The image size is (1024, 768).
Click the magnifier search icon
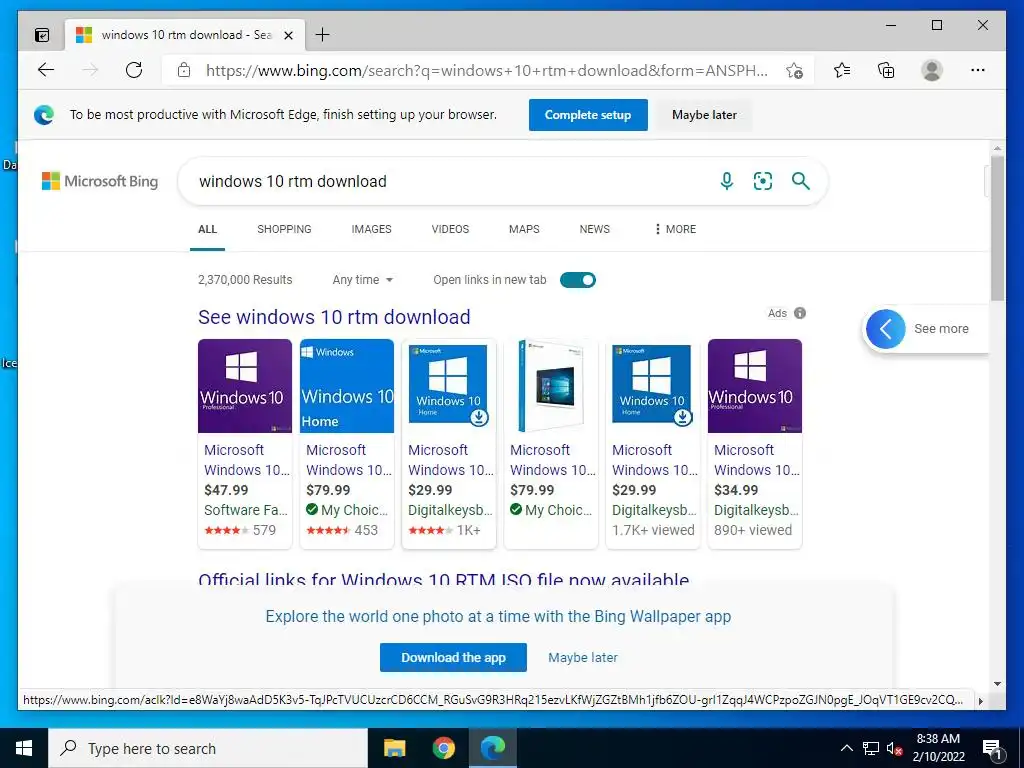(801, 181)
